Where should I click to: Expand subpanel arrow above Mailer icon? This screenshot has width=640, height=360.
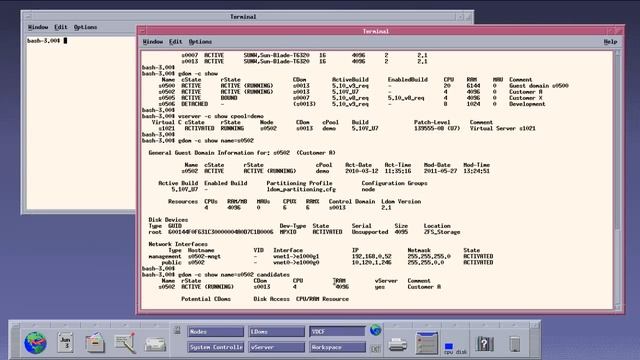(156, 325)
